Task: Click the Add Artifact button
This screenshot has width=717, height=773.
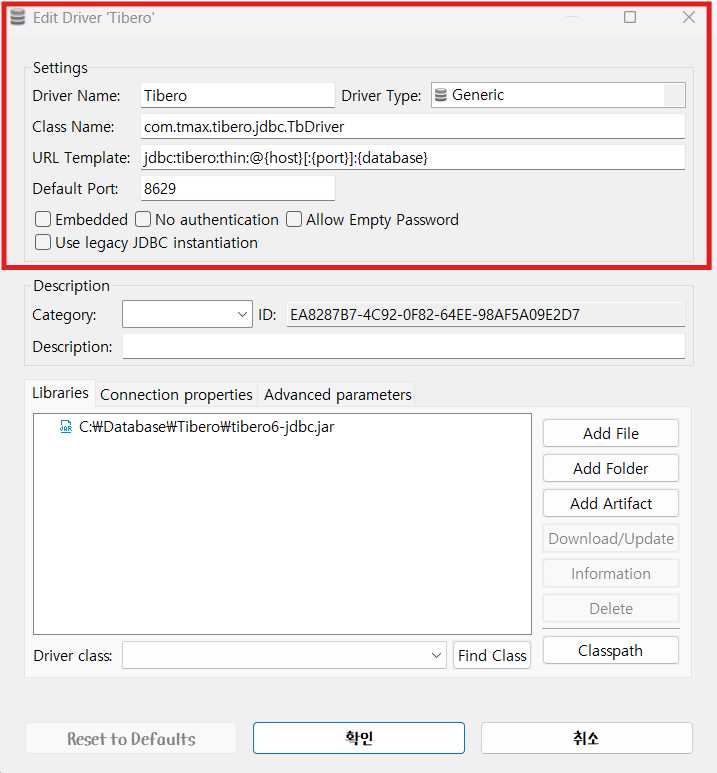Action: point(610,503)
